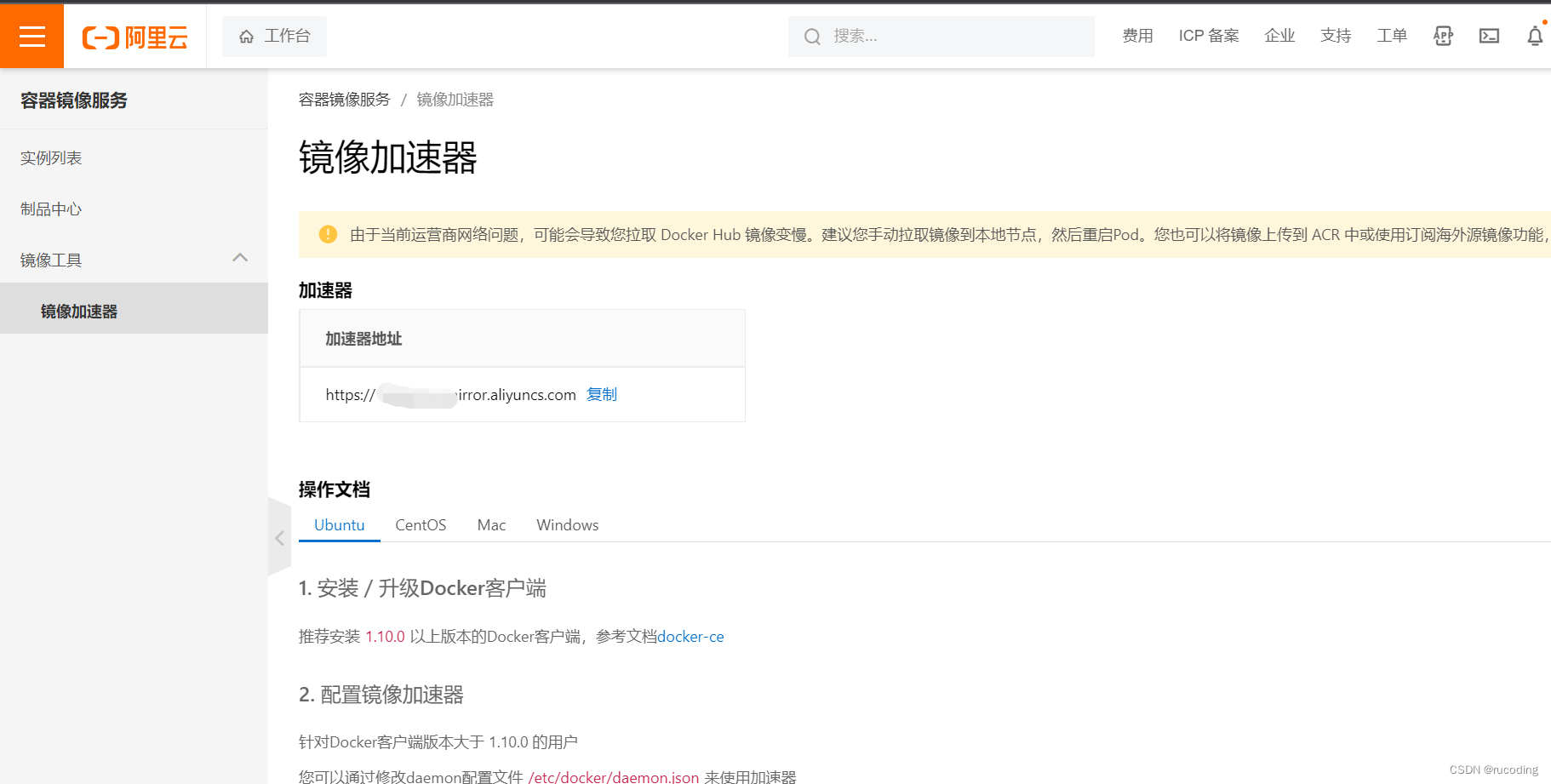
Task: Open the docker-ce documentation link
Action: (690, 636)
